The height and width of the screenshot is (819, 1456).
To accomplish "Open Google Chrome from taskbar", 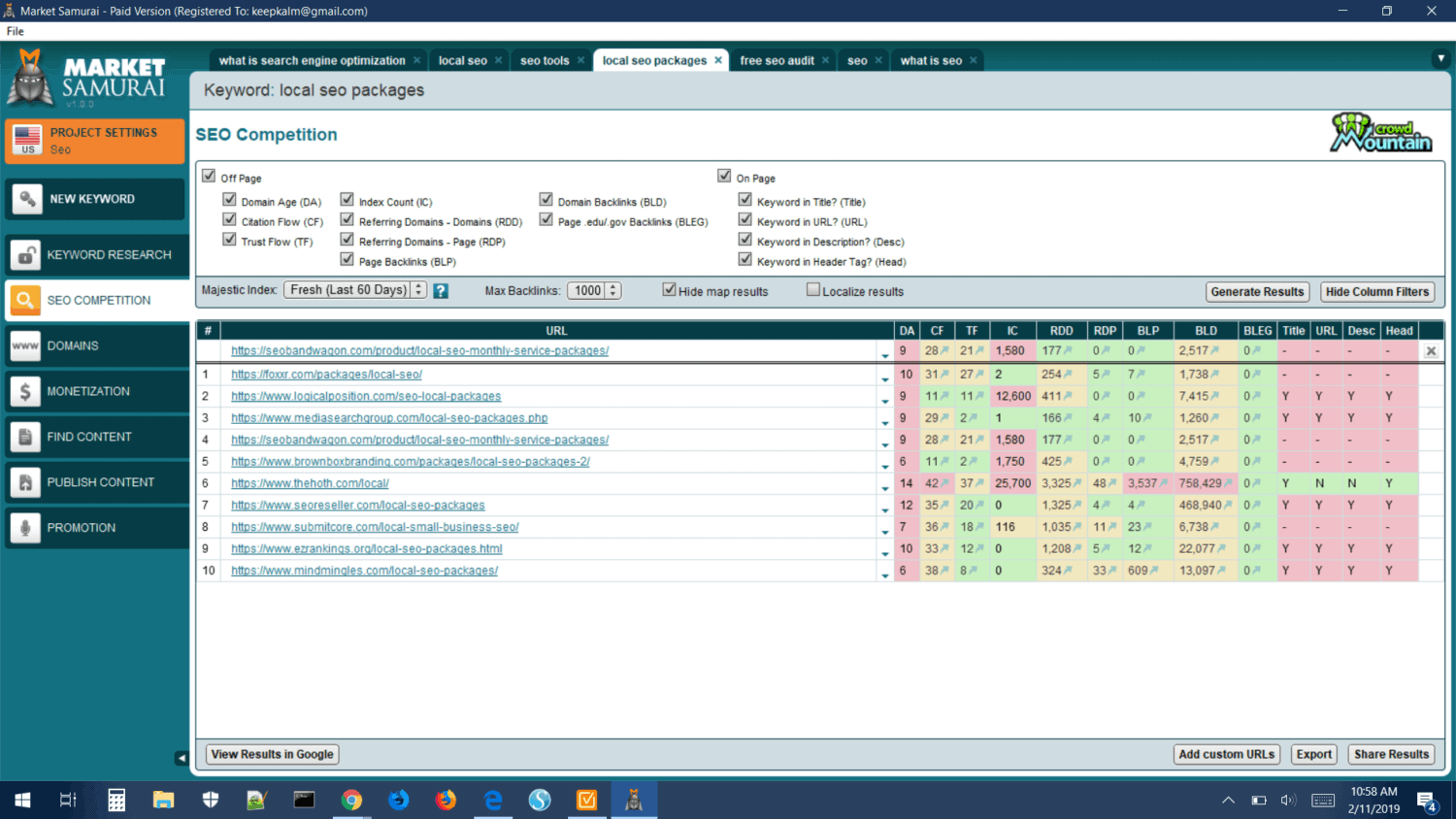I will coord(351,800).
